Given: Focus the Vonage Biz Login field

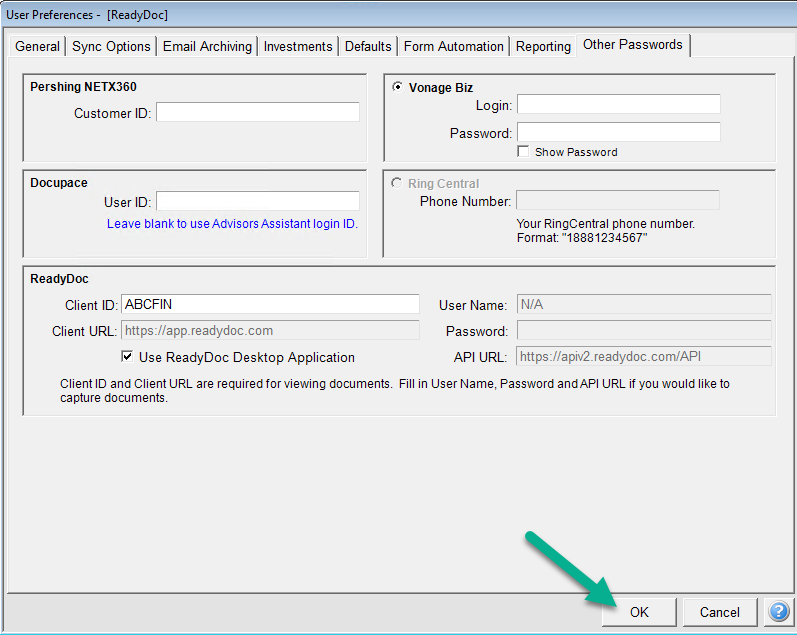Looking at the screenshot, I should [619, 104].
